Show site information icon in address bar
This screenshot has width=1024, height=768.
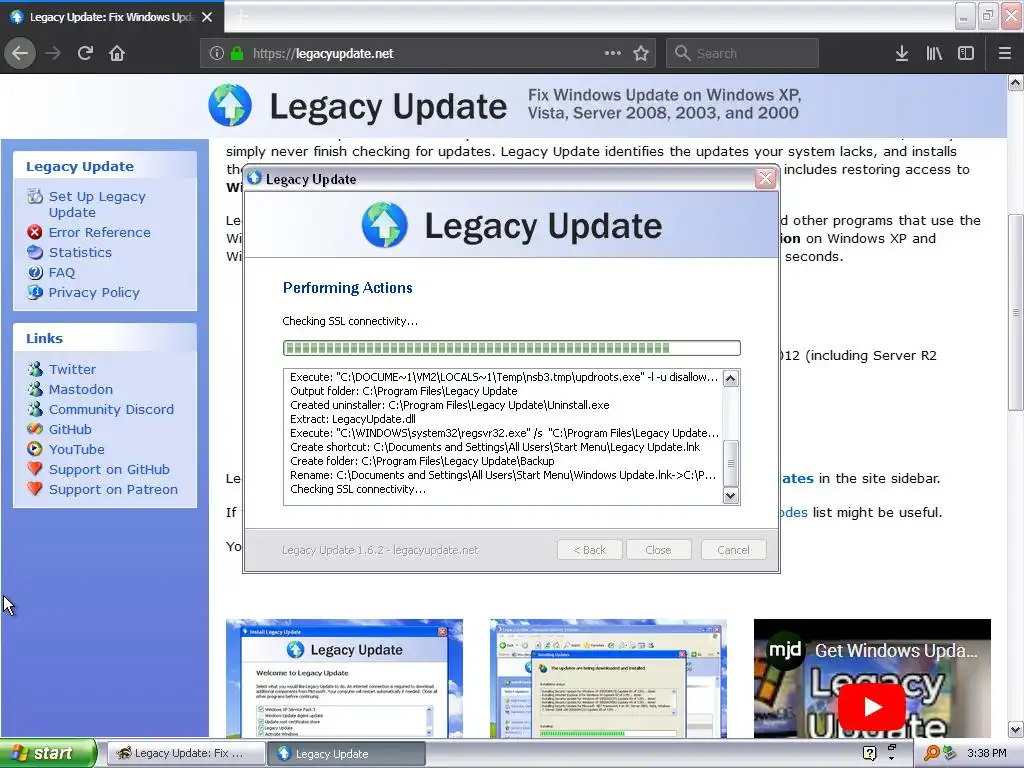pos(217,53)
